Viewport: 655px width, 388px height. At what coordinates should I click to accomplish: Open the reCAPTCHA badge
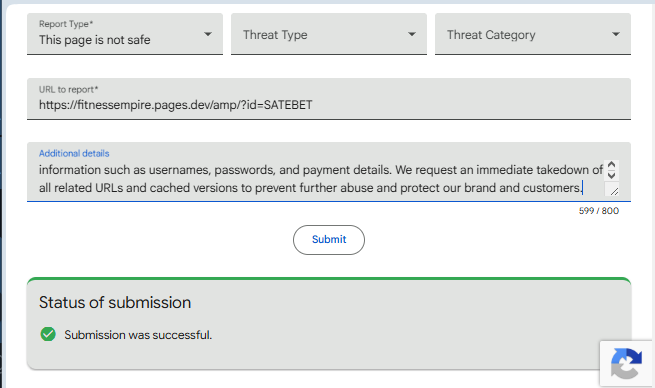click(626, 363)
